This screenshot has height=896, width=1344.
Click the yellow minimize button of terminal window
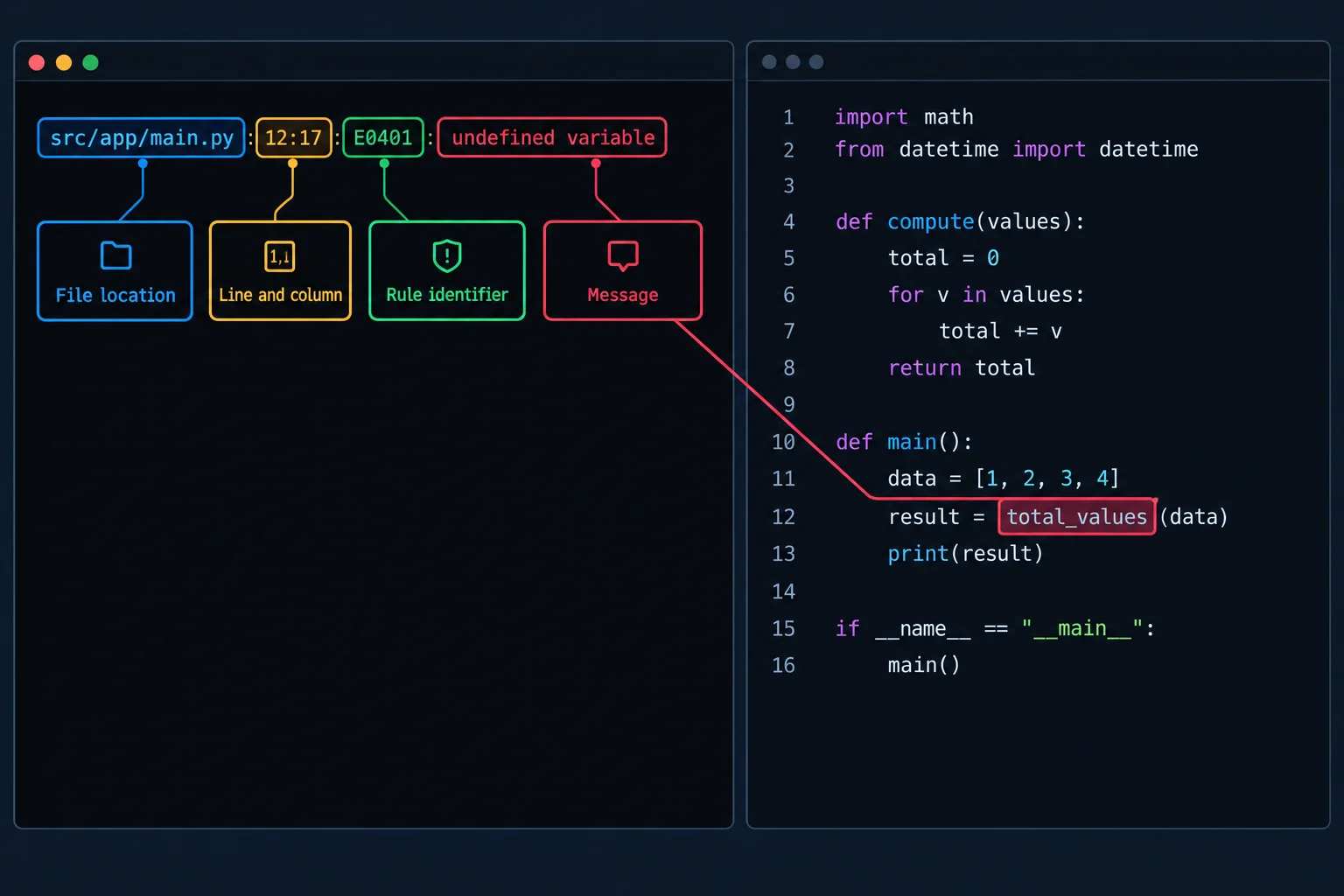pyautogui.click(x=64, y=62)
